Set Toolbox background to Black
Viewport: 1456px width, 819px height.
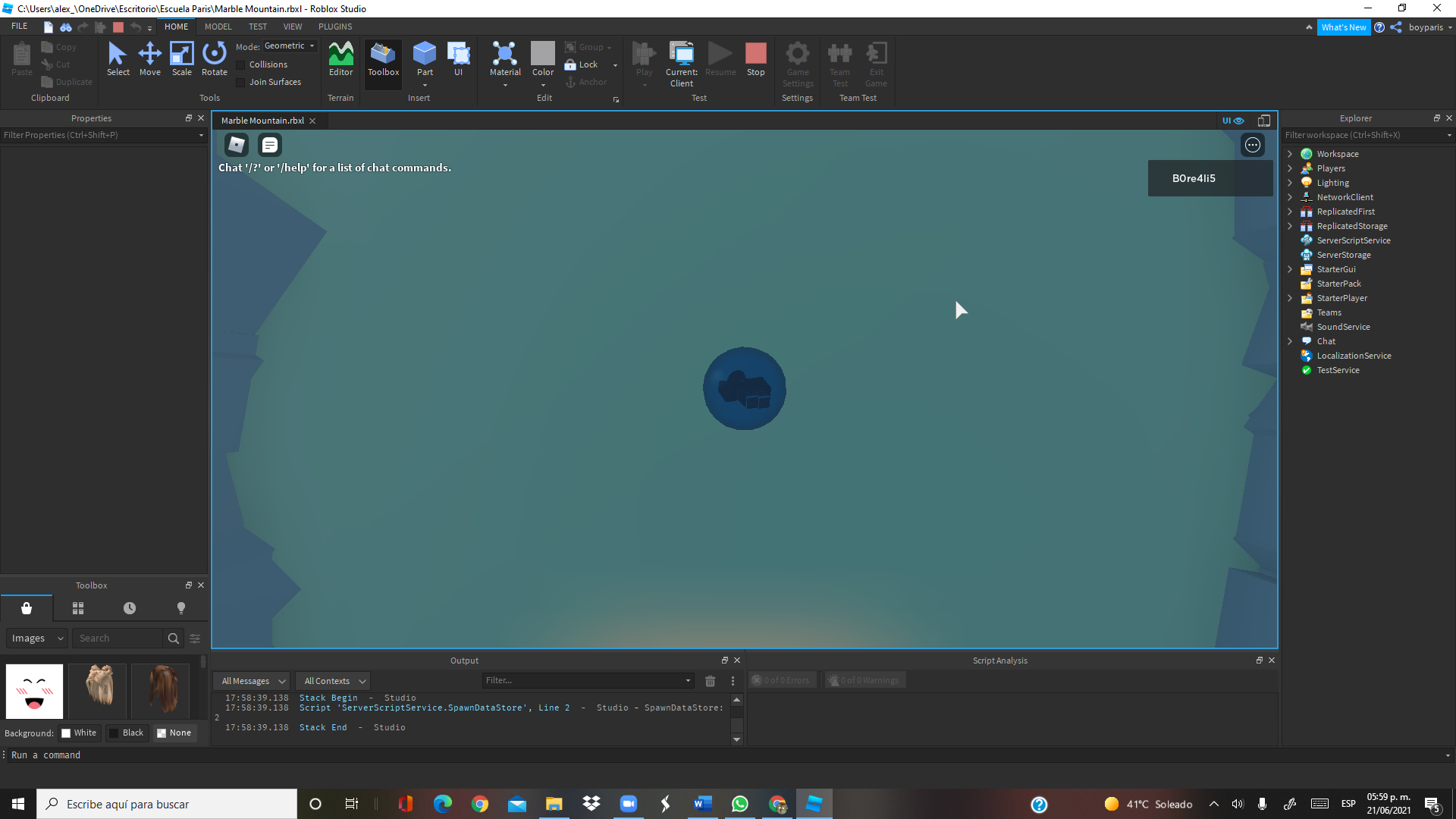point(126,733)
